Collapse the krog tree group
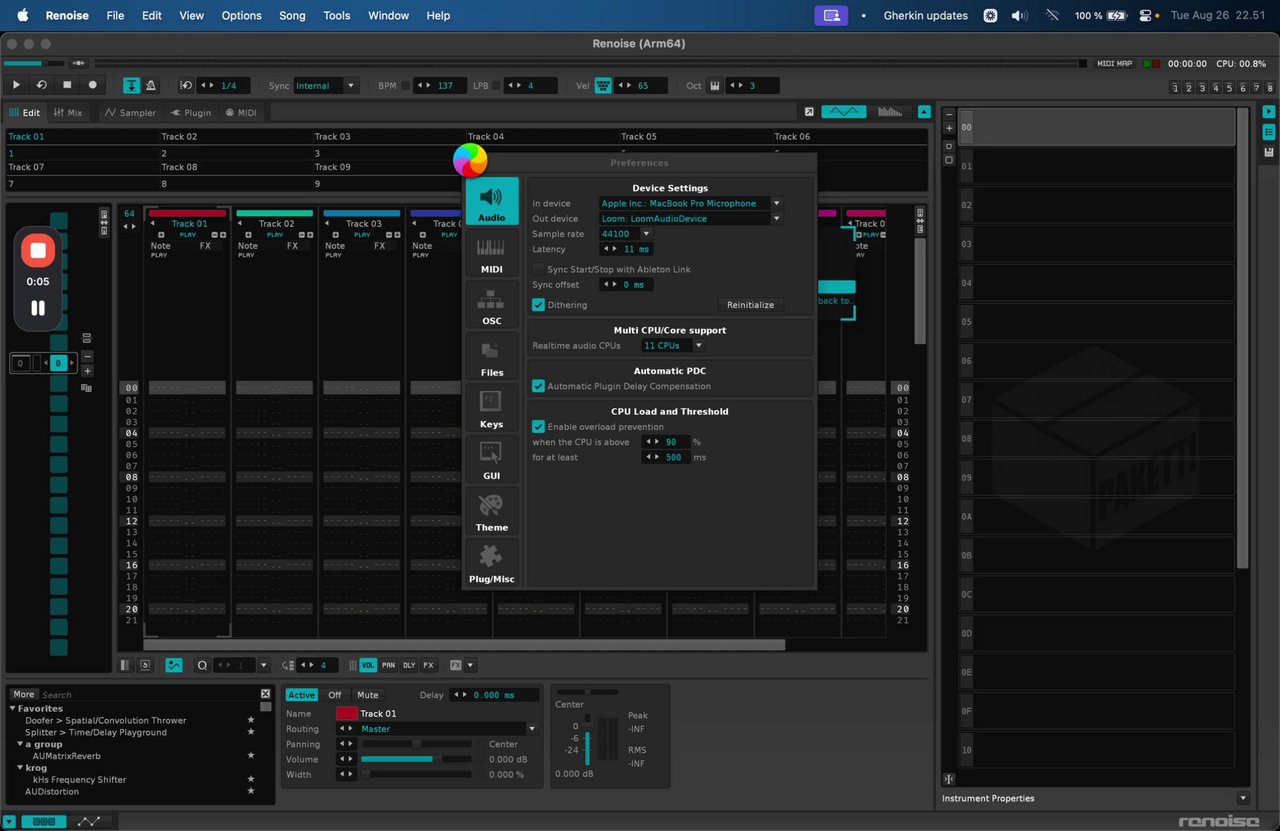 pos(21,768)
